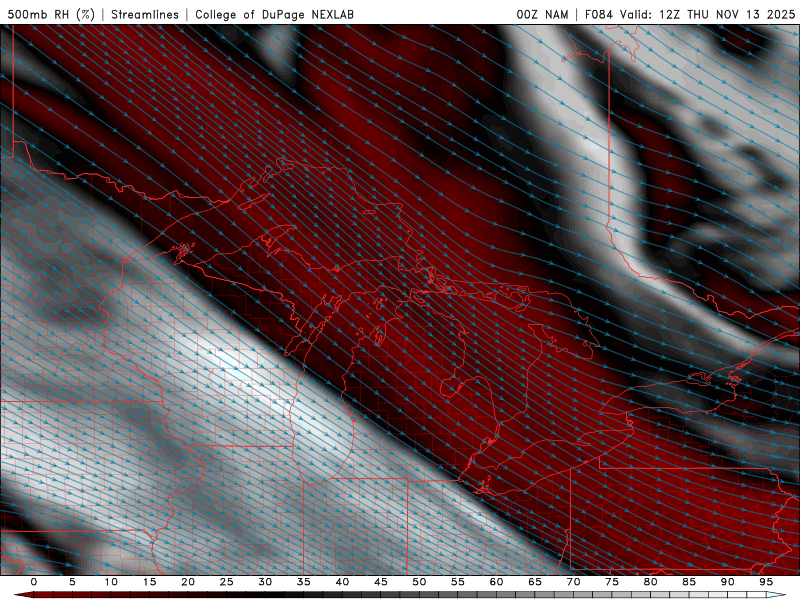Click the "75" label on the color scale
Image resolution: width=800 pixels, height=600 pixels.
[x=612, y=582]
